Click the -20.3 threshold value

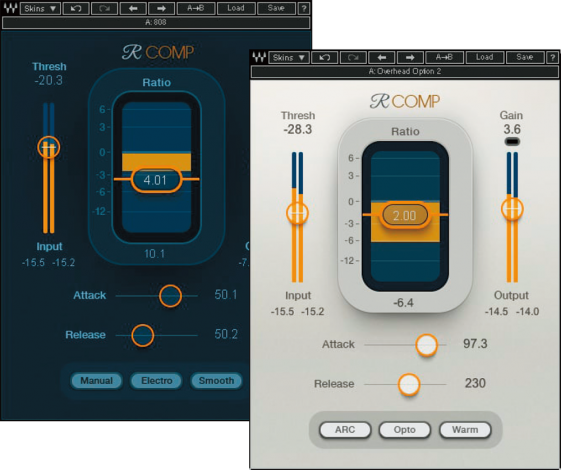click(x=49, y=80)
